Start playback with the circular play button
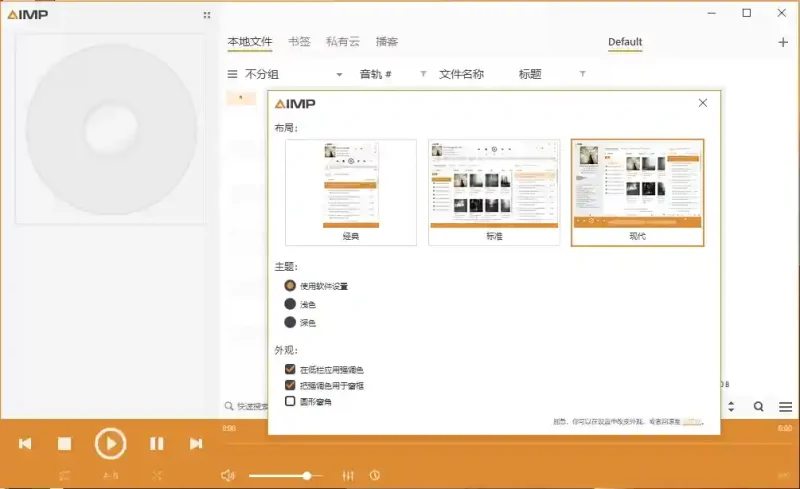This screenshot has height=489, width=800. click(x=110, y=444)
